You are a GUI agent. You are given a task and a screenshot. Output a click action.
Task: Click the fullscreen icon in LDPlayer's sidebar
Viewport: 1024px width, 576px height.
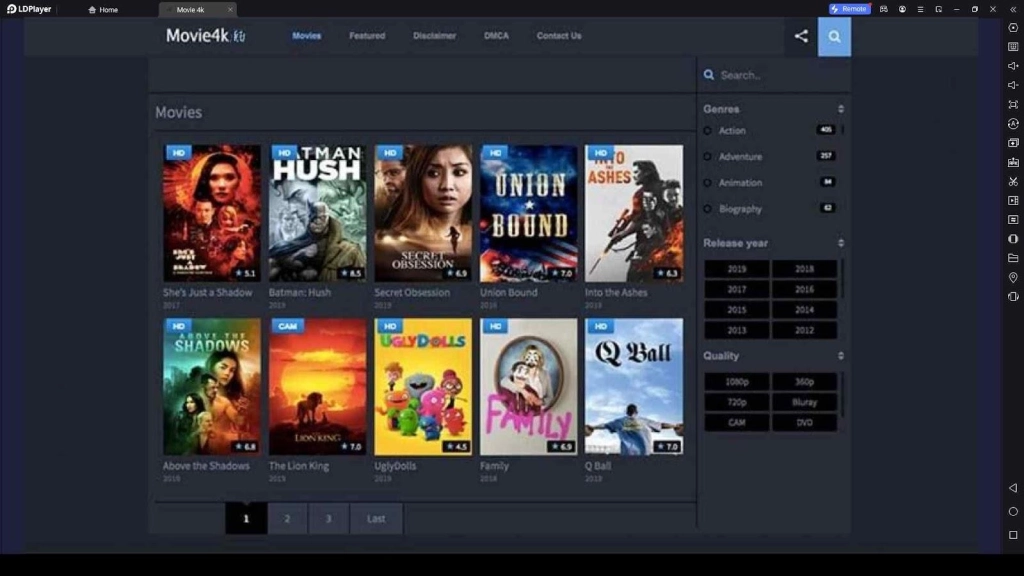1013,103
